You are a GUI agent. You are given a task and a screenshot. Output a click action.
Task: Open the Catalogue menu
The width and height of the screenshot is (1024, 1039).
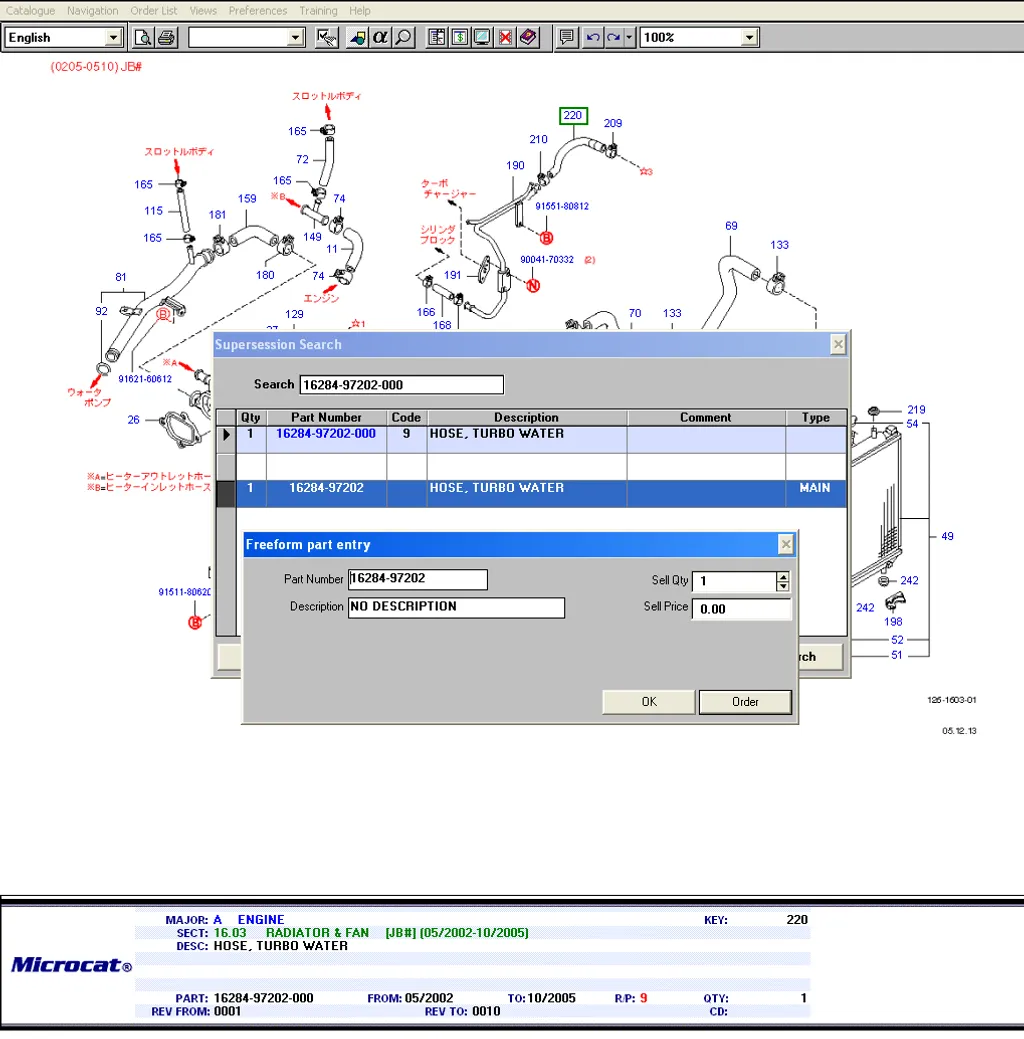point(30,11)
